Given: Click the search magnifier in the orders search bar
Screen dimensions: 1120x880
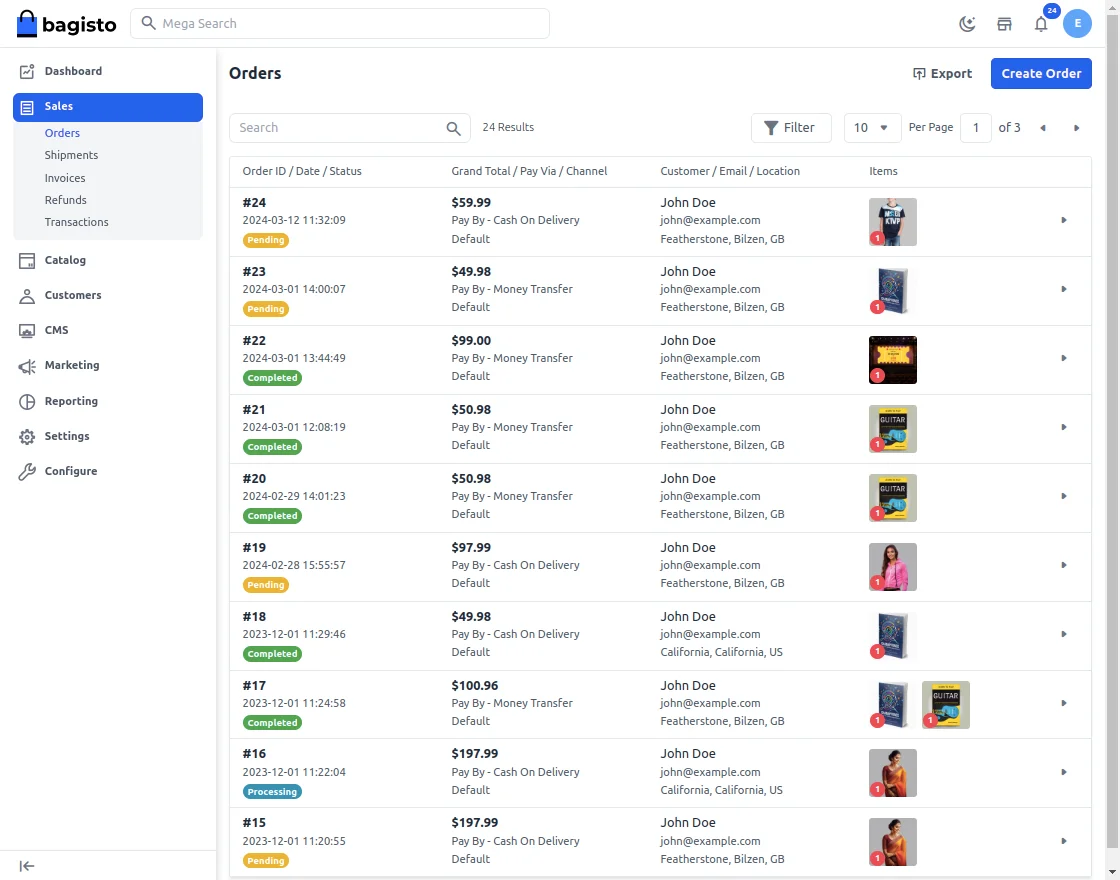Looking at the screenshot, I should tap(453, 127).
